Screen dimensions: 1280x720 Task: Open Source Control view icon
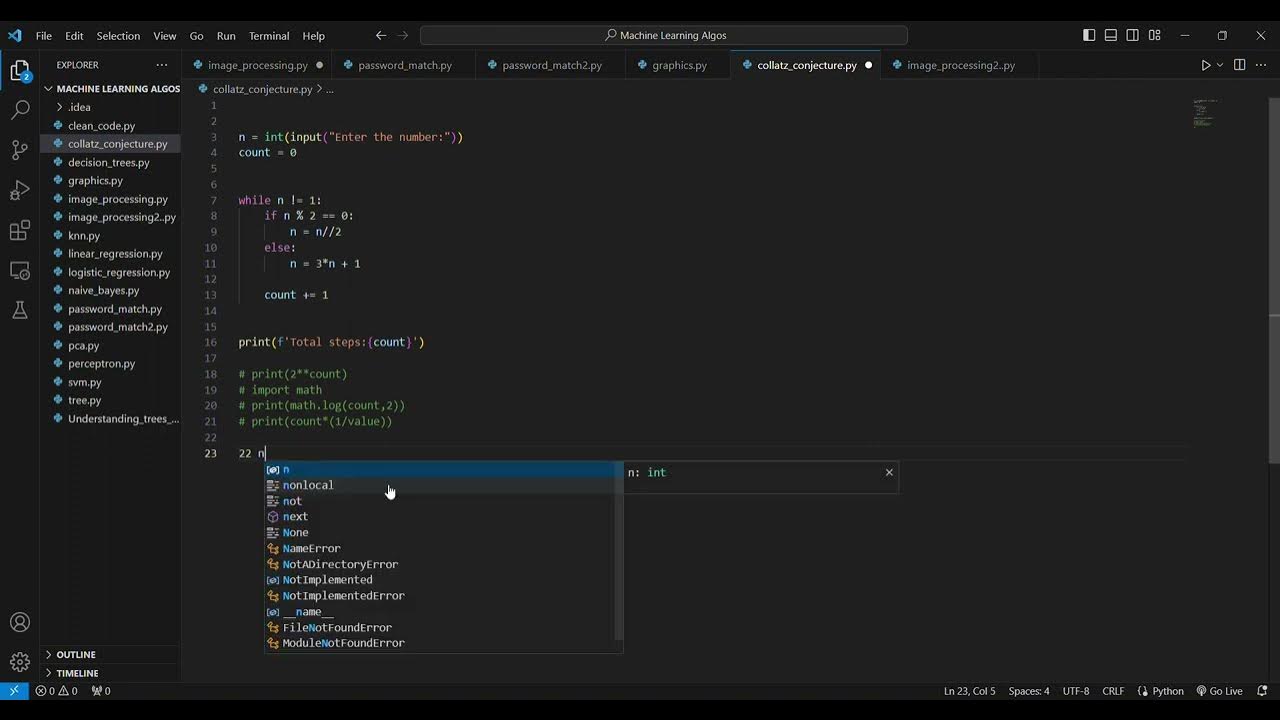[x=20, y=150]
